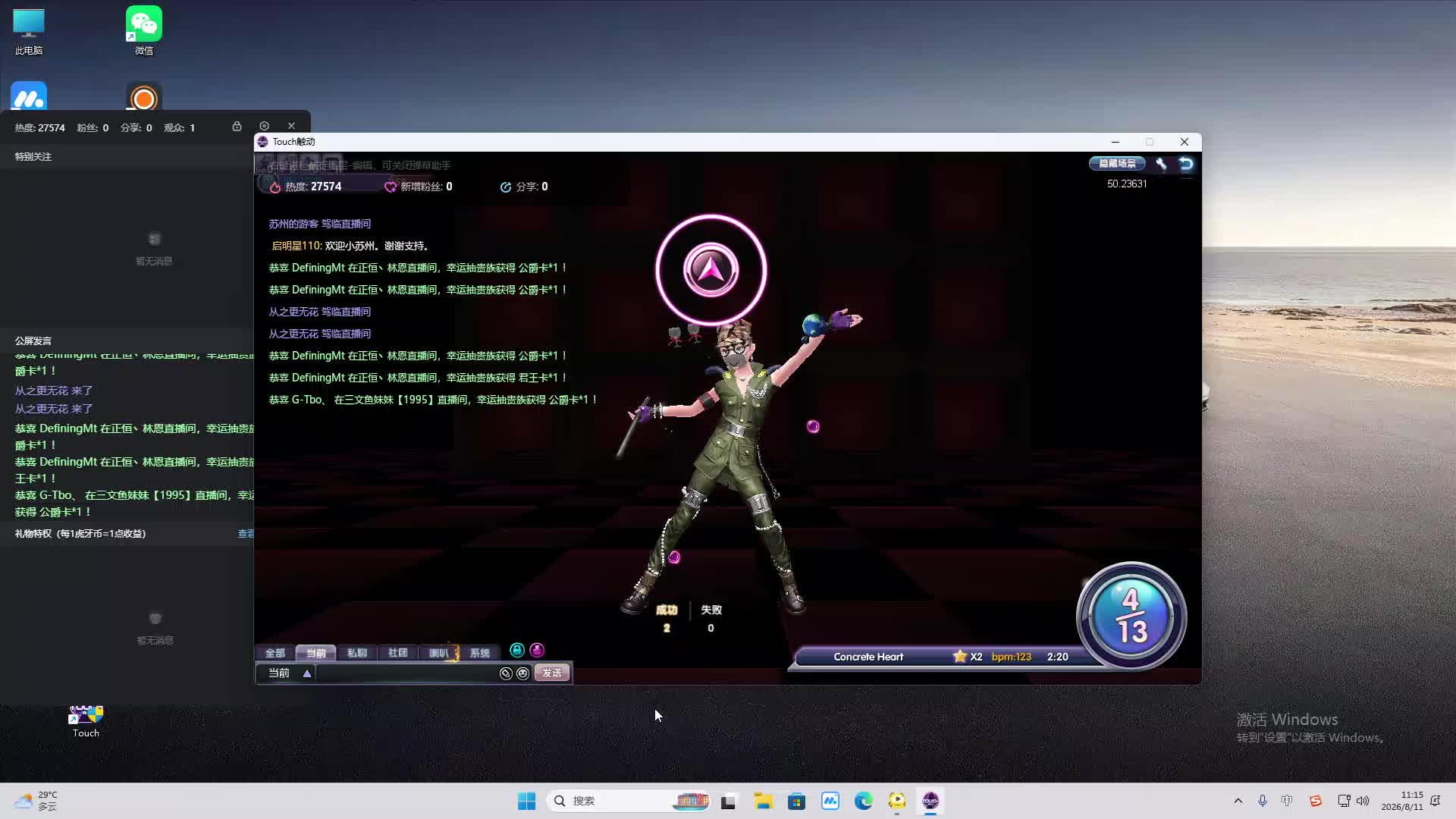Click the 新增粉丝 heart icon
The width and height of the screenshot is (1456, 819).
(391, 187)
